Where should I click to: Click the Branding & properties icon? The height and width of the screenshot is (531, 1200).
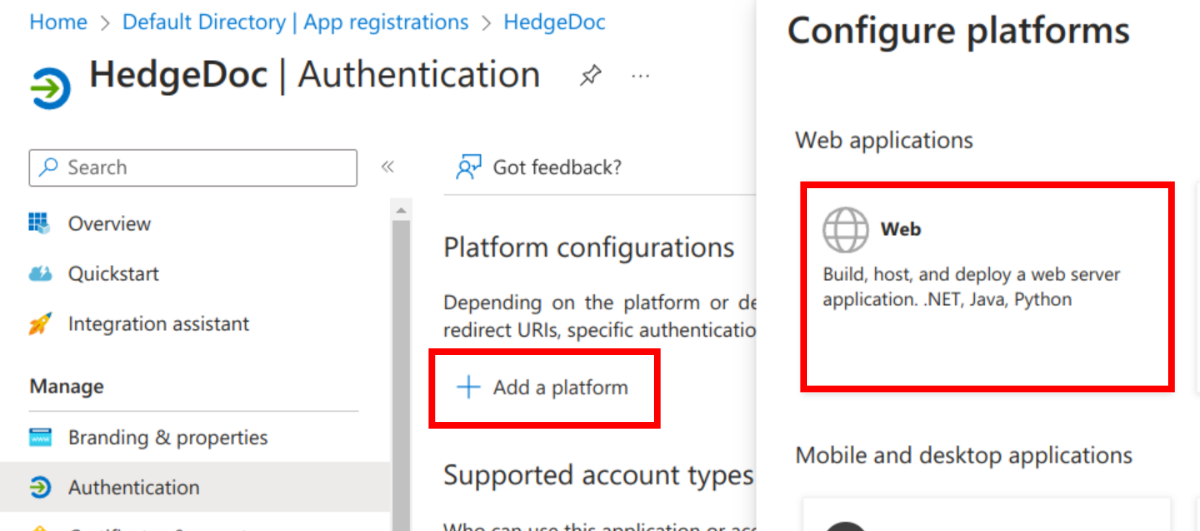tap(40, 438)
